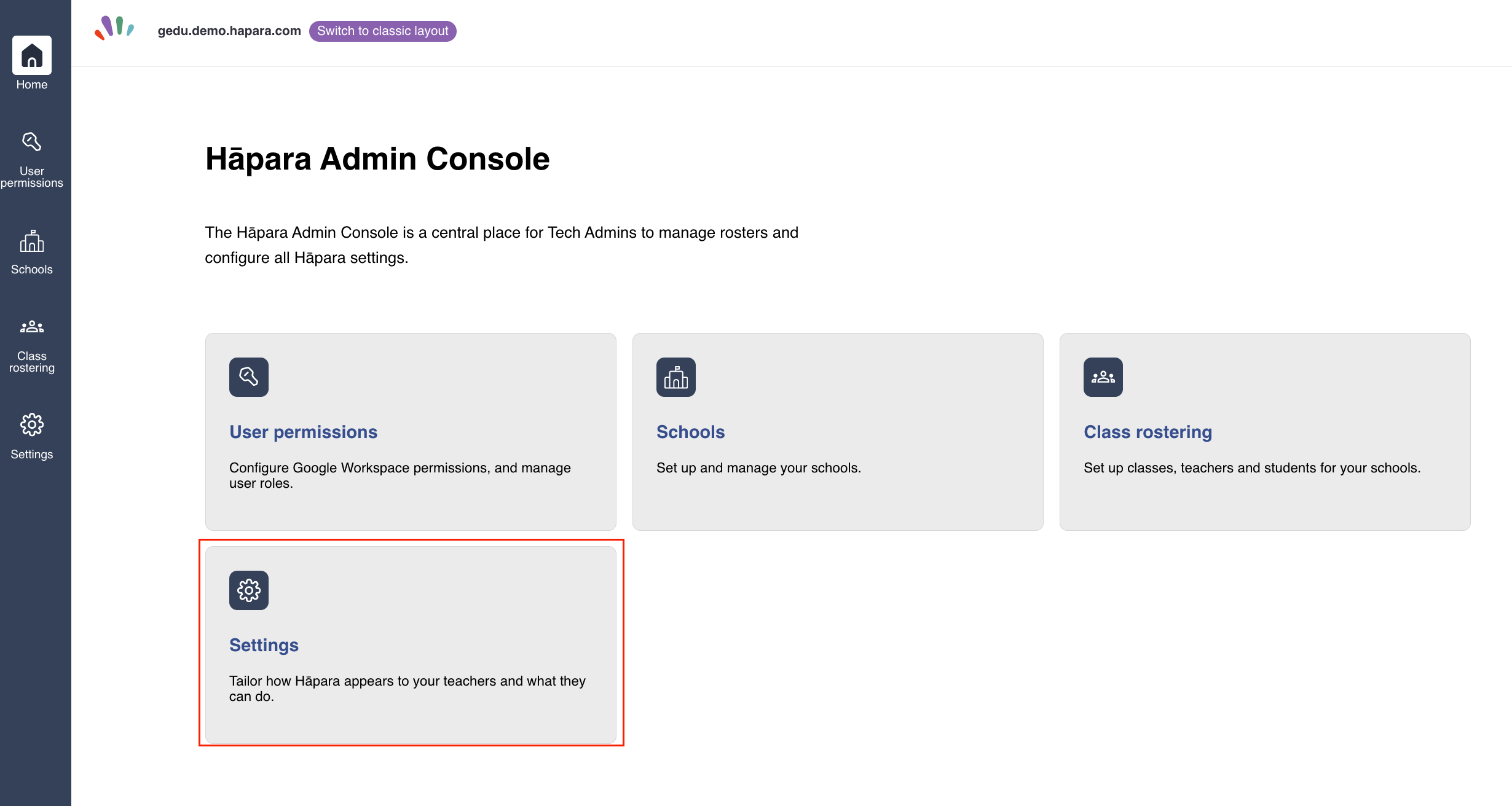Screen dimensions: 1512x806
Task: Click 'Tailor how Hāpara appears' description
Action: pos(408,689)
